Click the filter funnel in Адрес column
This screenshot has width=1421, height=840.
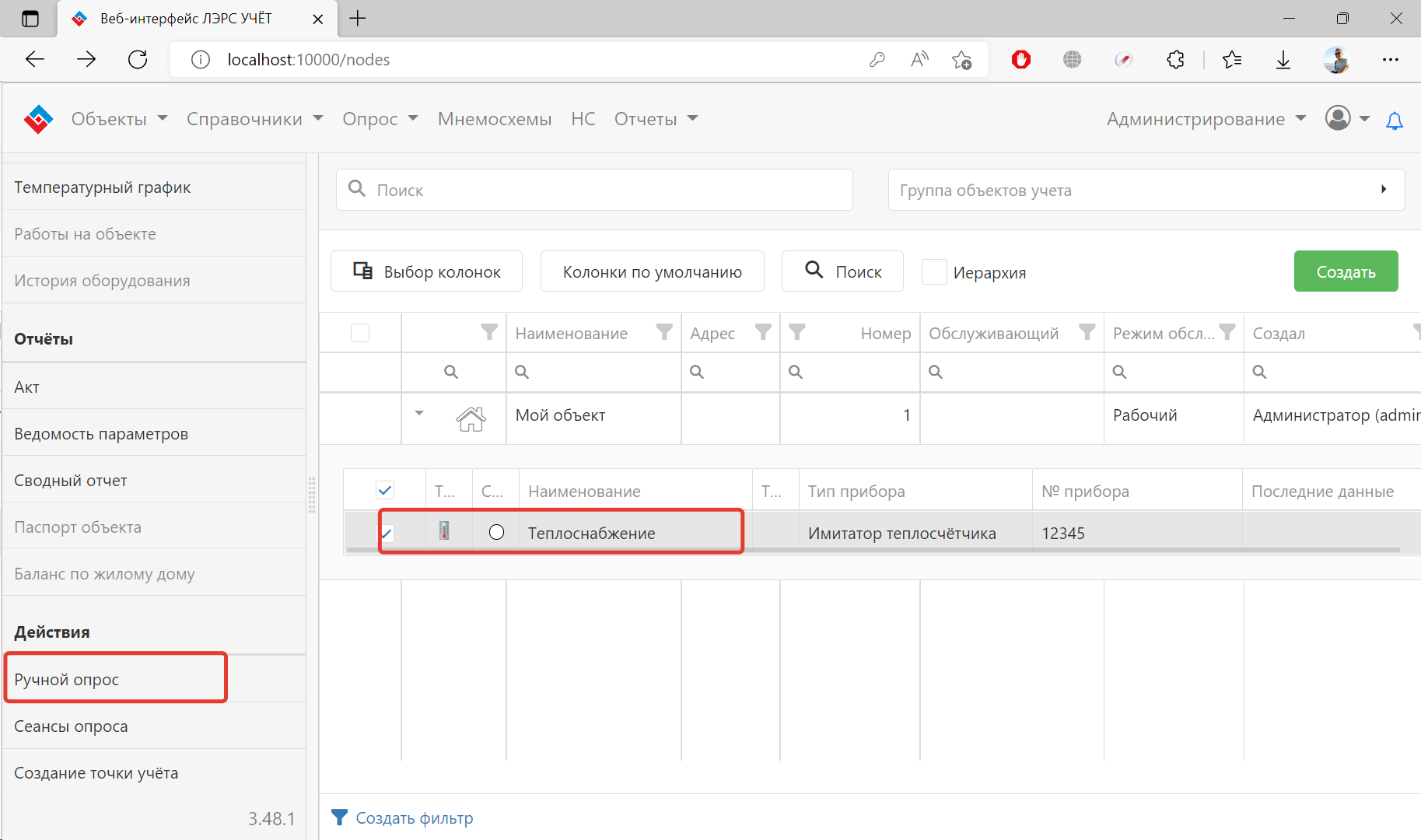[763, 333]
